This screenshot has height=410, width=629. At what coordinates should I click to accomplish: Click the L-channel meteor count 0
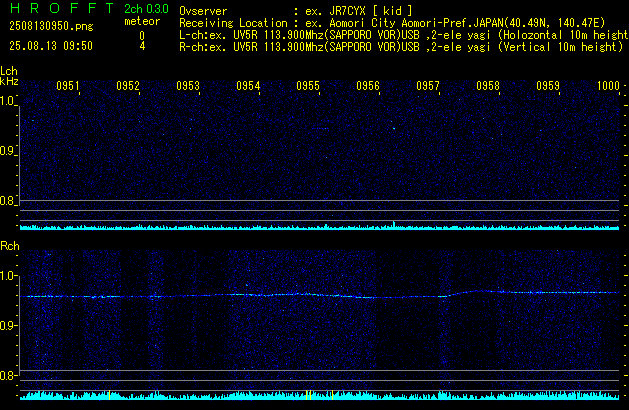click(x=142, y=36)
